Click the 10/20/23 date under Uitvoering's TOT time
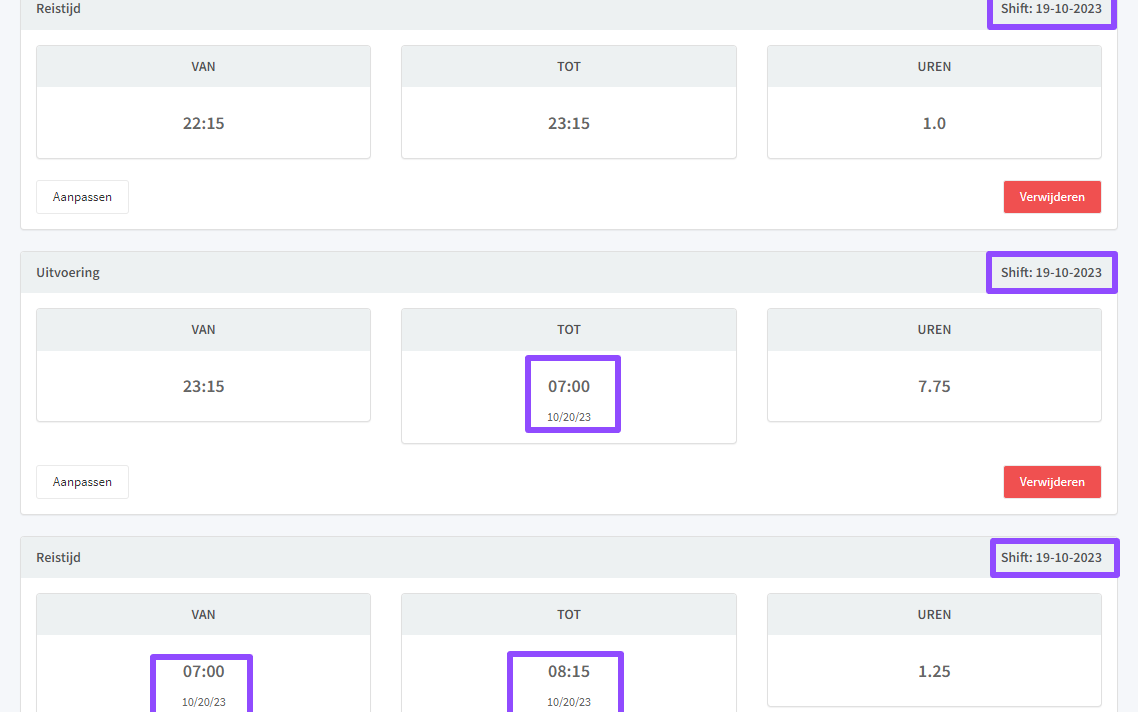Viewport: 1138px width, 712px height. [x=569, y=417]
